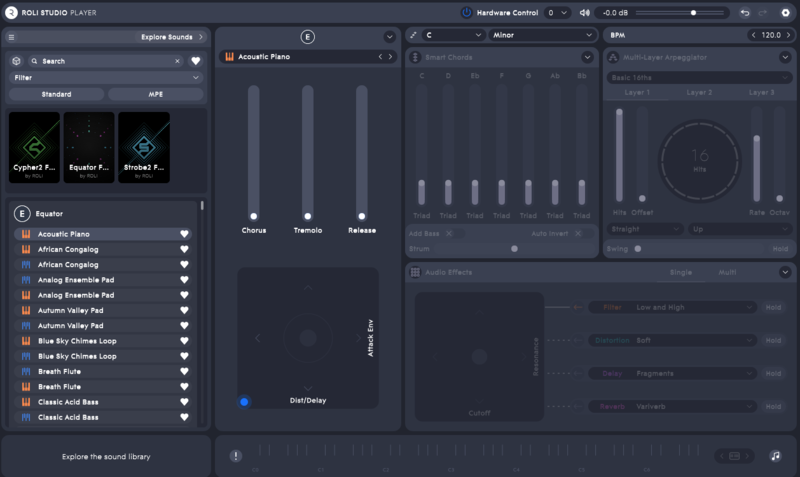This screenshot has width=800, height=477.
Task: Click the undo arrow icon
Action: pos(745,13)
